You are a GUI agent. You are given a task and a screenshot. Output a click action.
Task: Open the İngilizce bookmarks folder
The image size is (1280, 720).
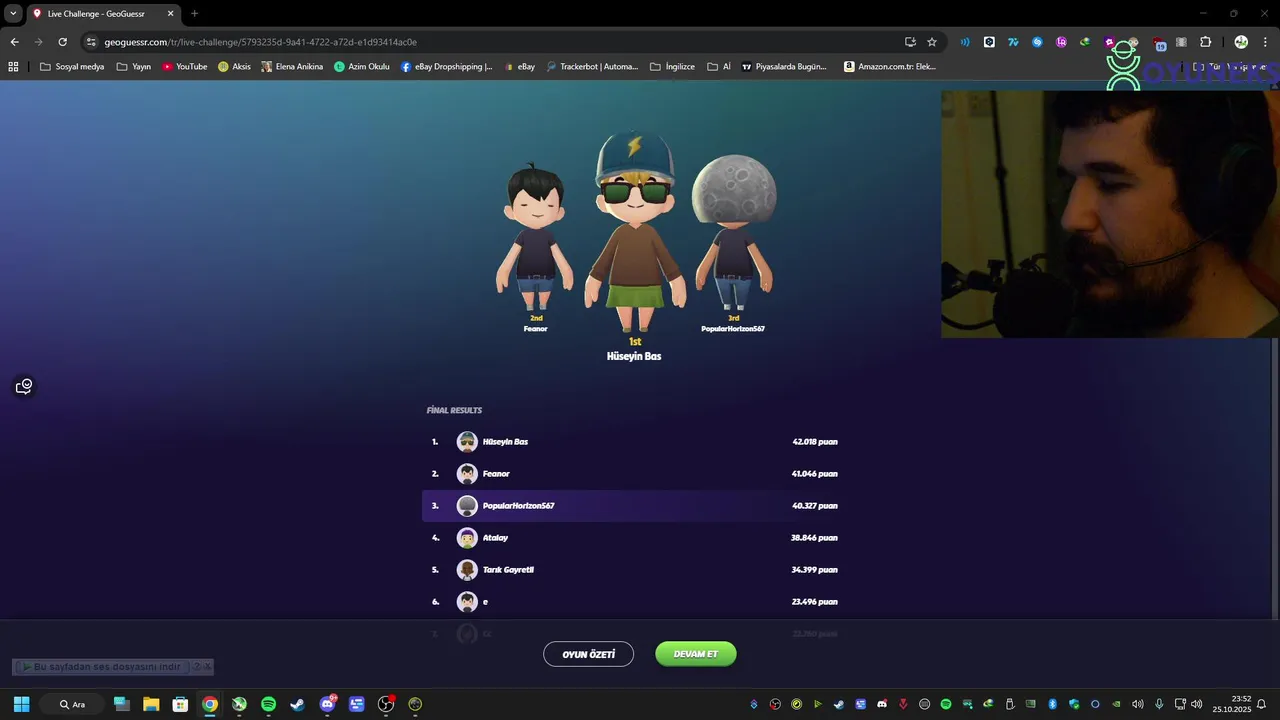click(x=672, y=66)
